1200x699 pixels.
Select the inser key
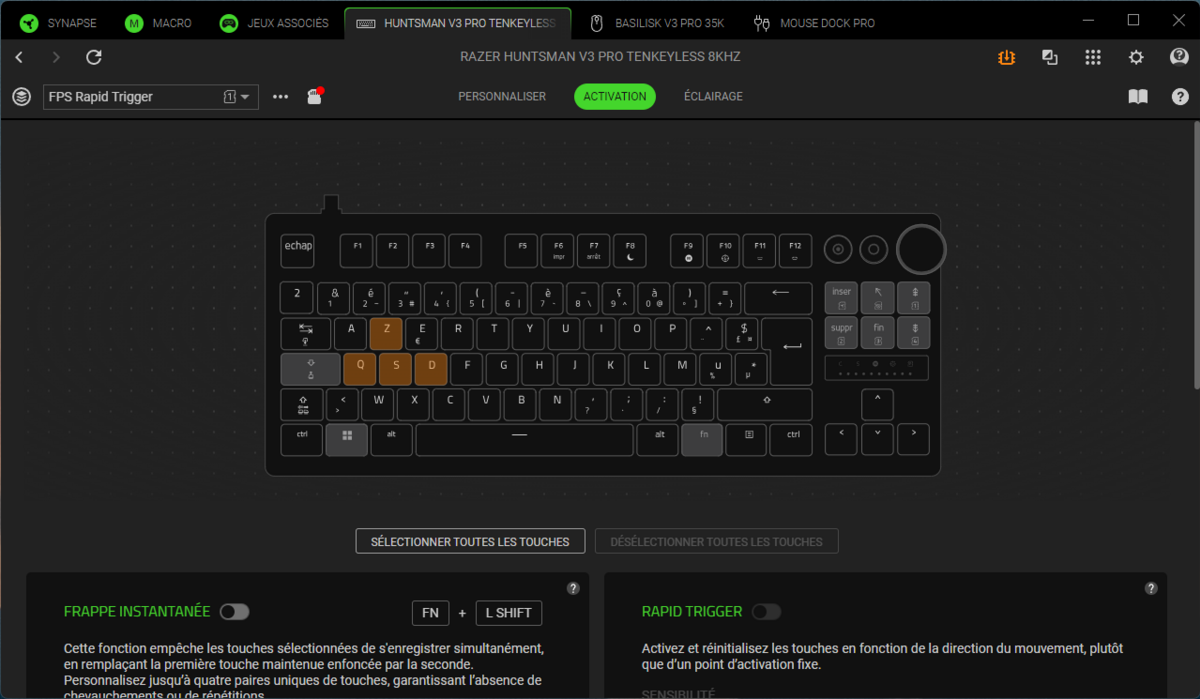(x=842, y=298)
